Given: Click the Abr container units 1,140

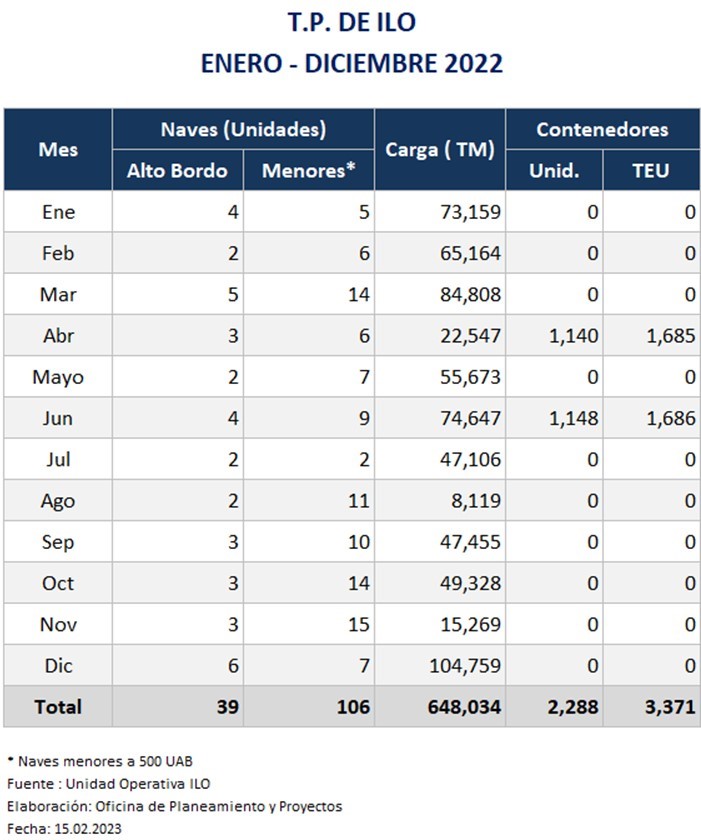Looking at the screenshot, I should click(x=574, y=336).
